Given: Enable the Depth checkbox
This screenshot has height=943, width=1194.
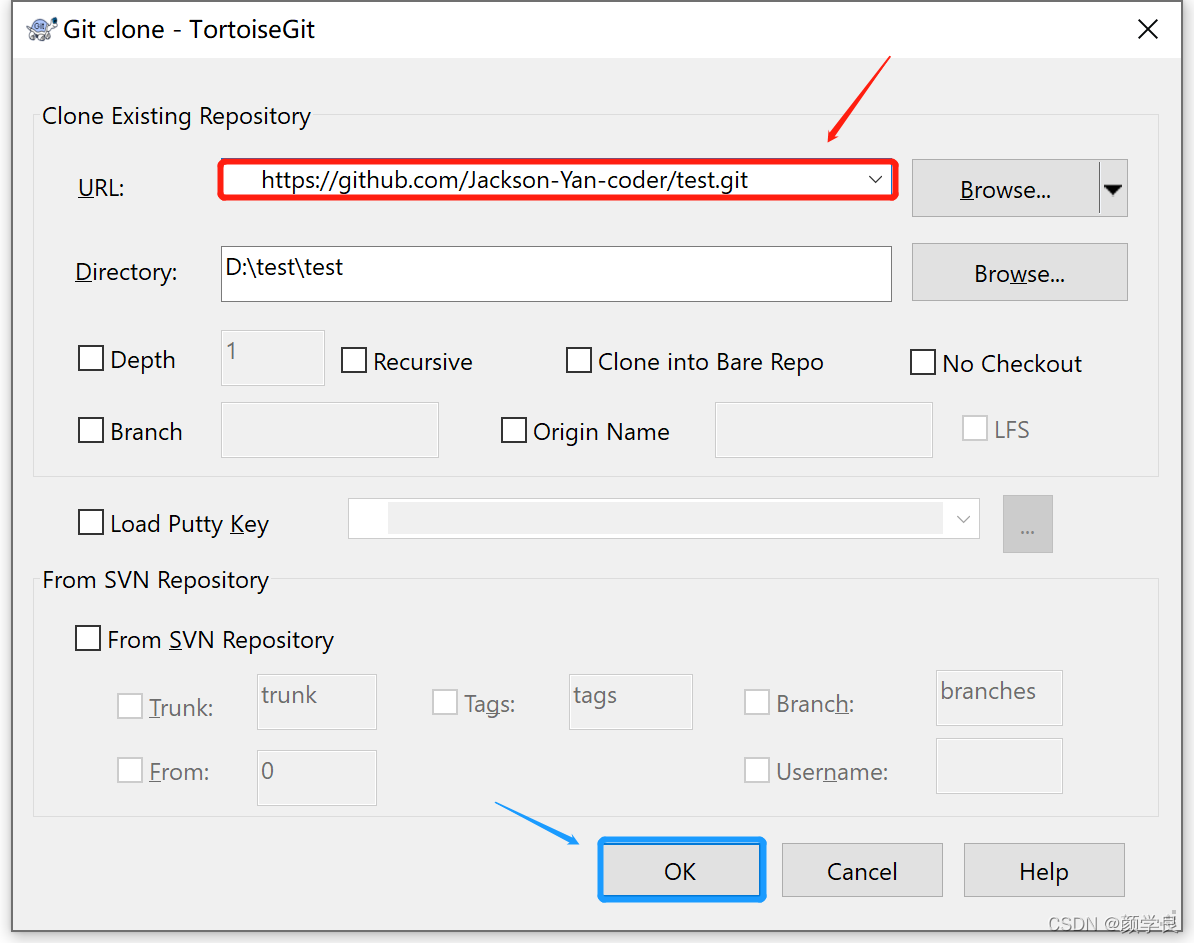Looking at the screenshot, I should pyautogui.click(x=91, y=358).
